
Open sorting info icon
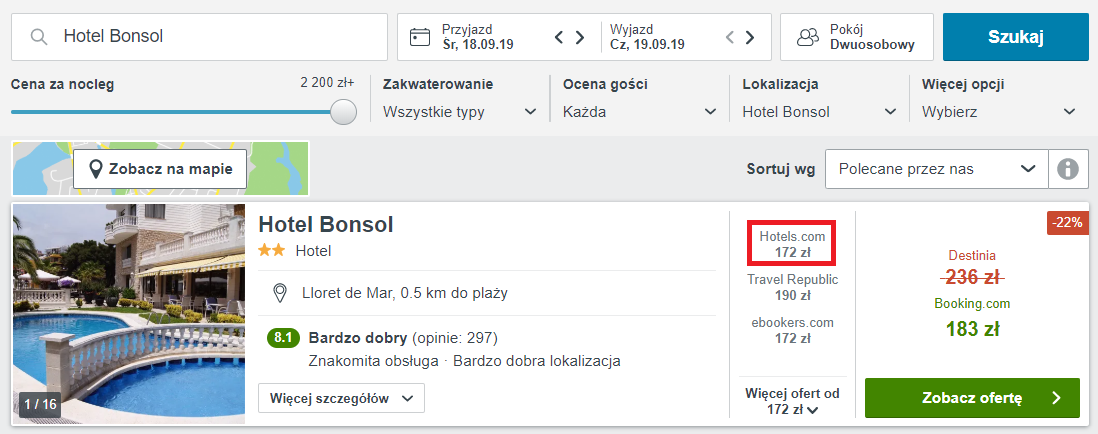point(1067,169)
